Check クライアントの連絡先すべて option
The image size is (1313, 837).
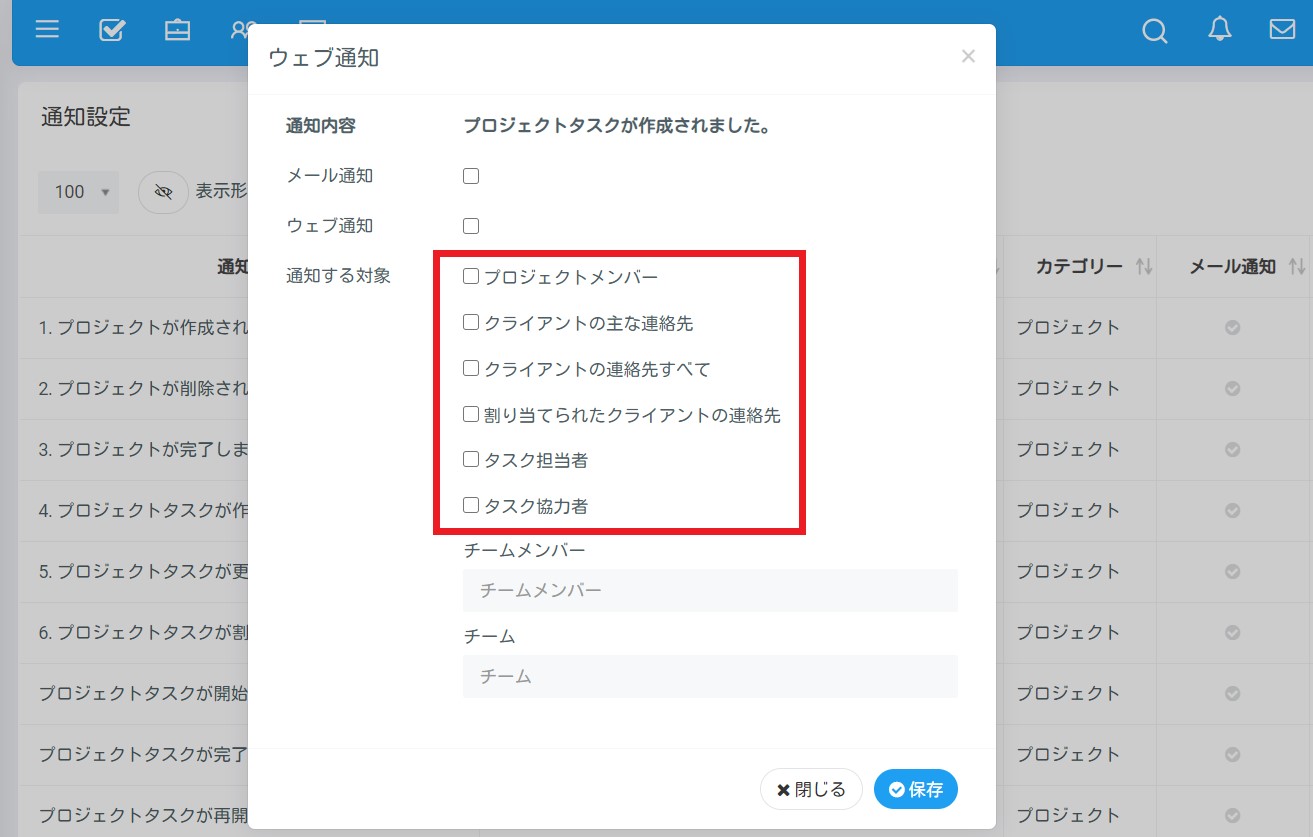[471, 369]
